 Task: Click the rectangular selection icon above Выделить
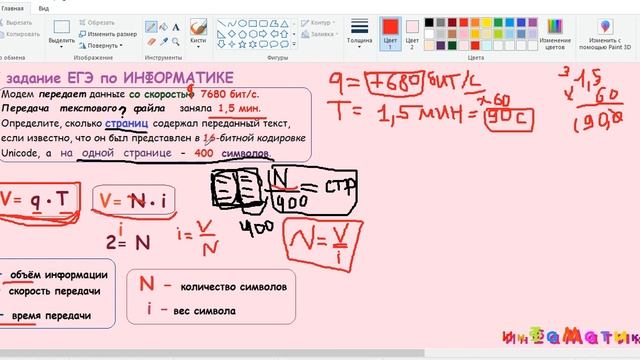pyautogui.click(x=62, y=27)
